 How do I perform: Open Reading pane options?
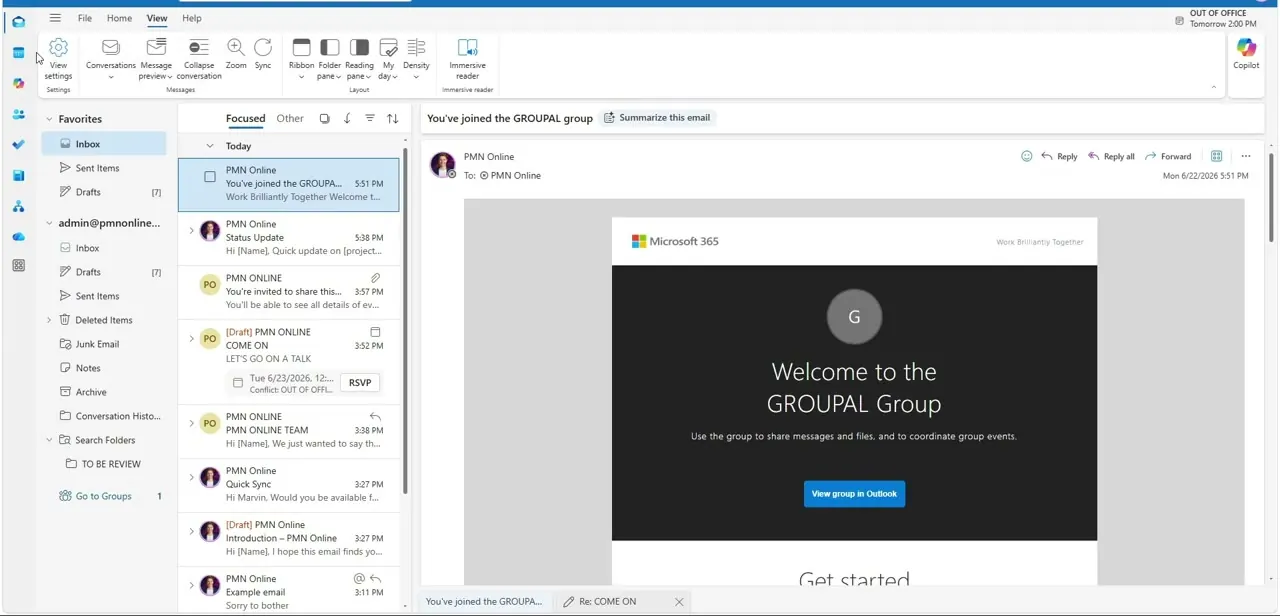point(359,59)
